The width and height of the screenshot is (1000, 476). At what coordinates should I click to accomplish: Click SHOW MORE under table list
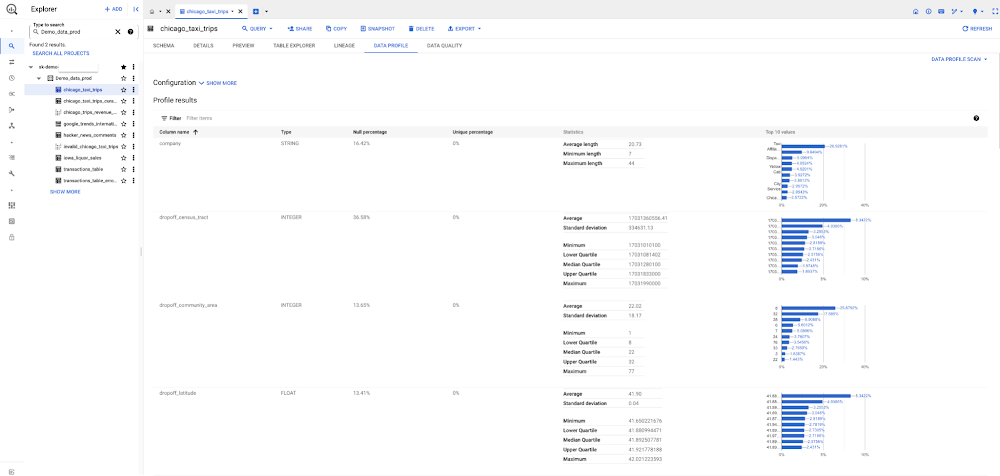65,191
